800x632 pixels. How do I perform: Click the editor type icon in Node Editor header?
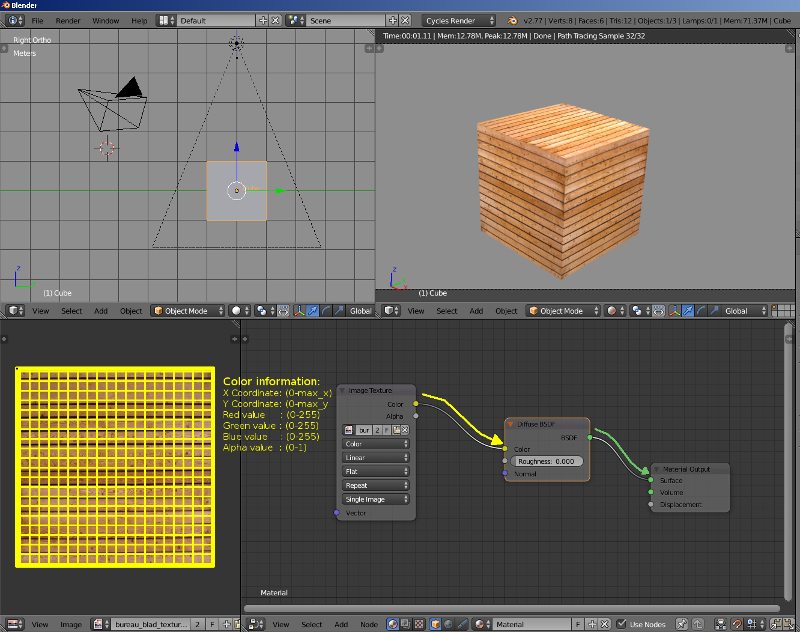252,623
